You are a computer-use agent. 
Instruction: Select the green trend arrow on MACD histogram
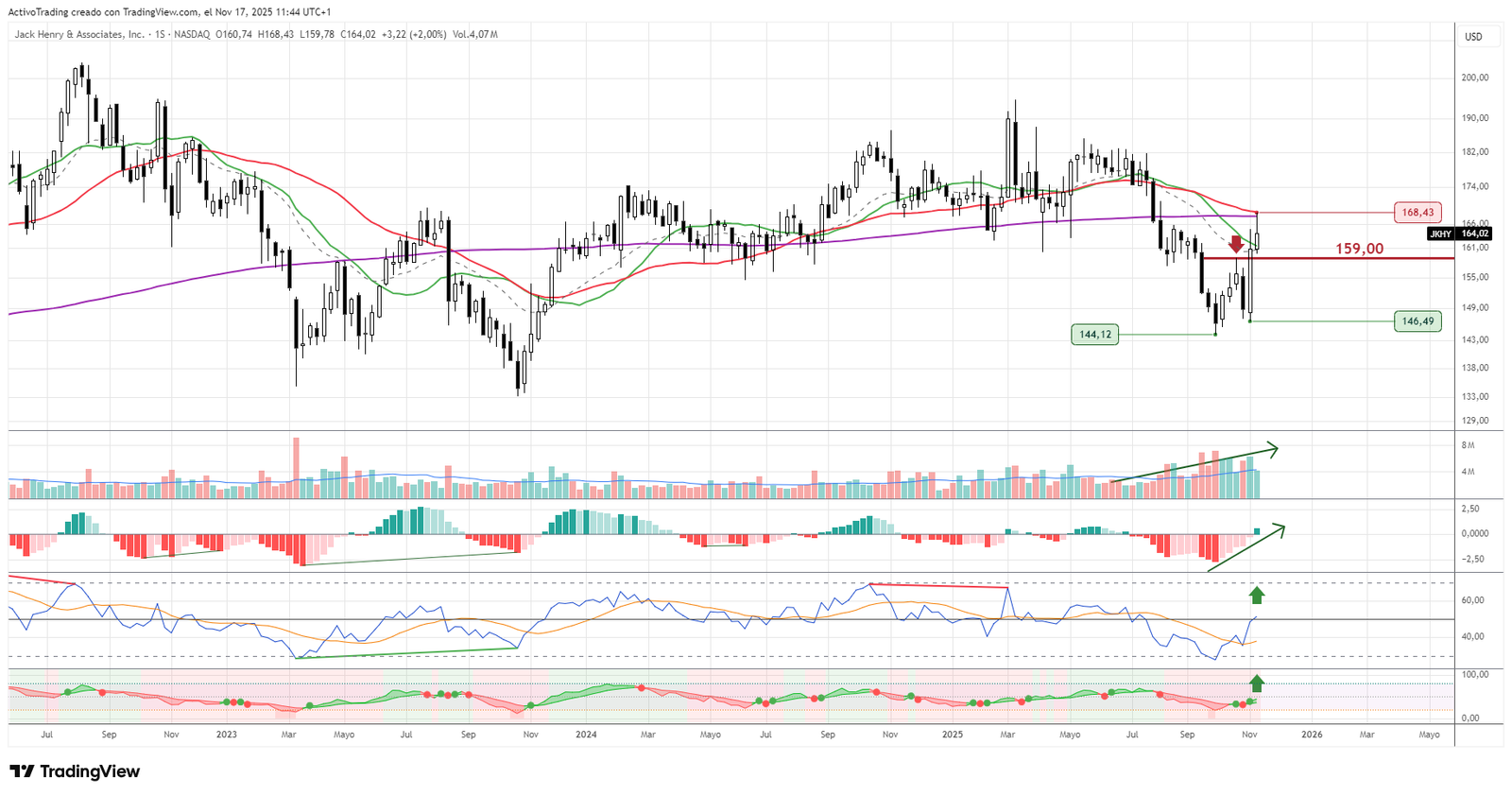1246,548
